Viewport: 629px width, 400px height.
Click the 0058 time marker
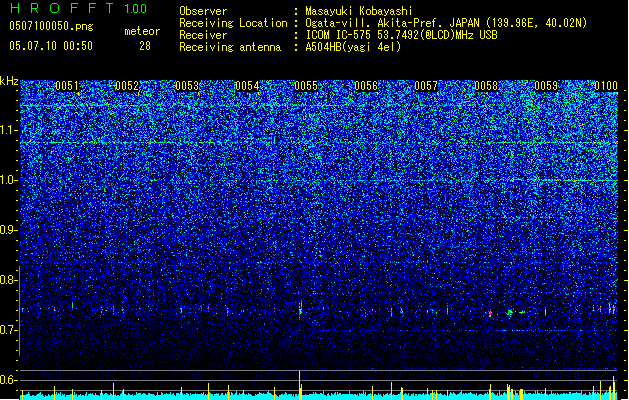click(x=486, y=86)
